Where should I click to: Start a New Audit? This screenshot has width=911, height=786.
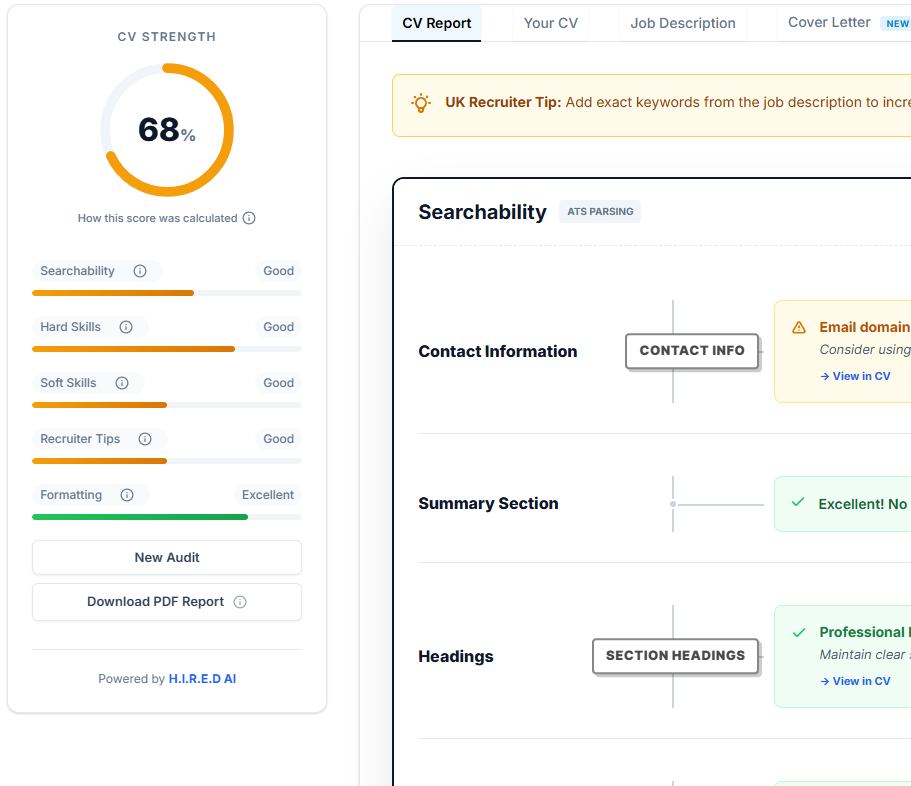point(167,558)
